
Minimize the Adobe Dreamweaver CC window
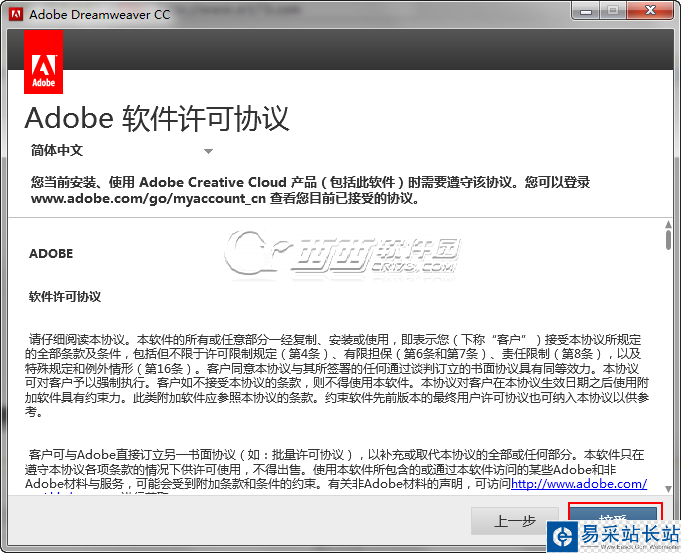(x=586, y=10)
